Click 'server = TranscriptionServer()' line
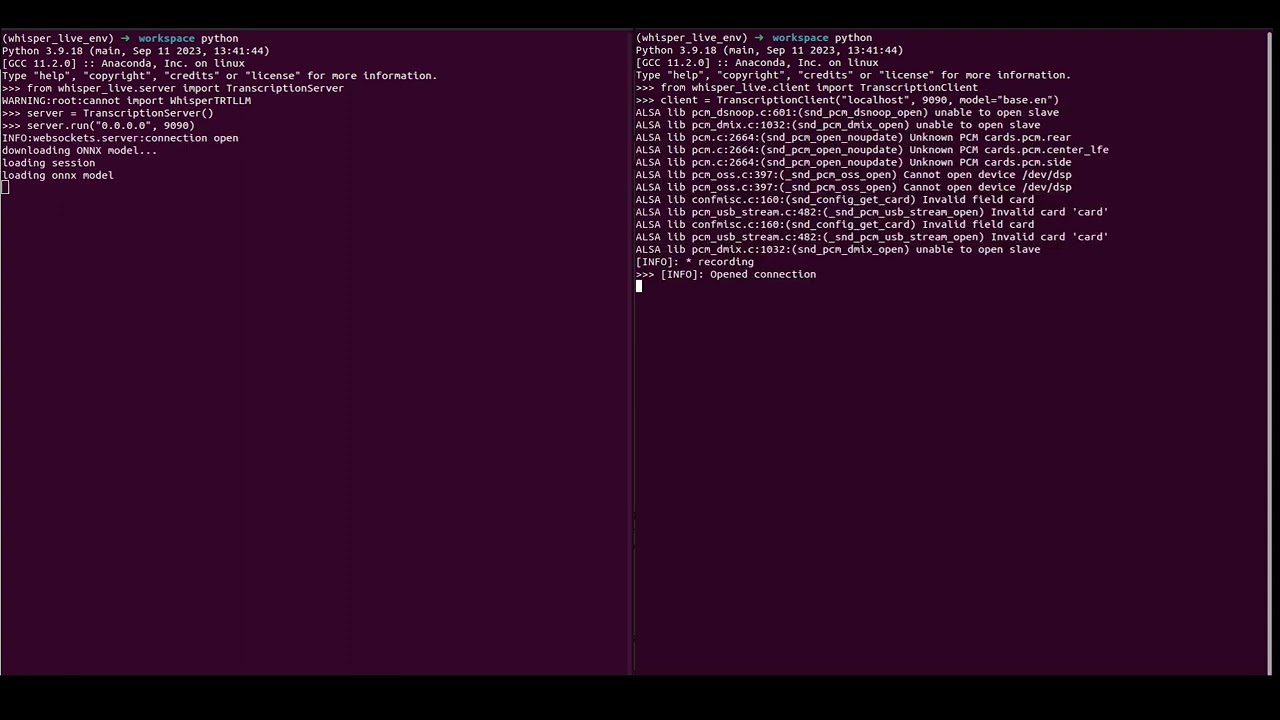This screenshot has height=720, width=1280. tap(108, 113)
